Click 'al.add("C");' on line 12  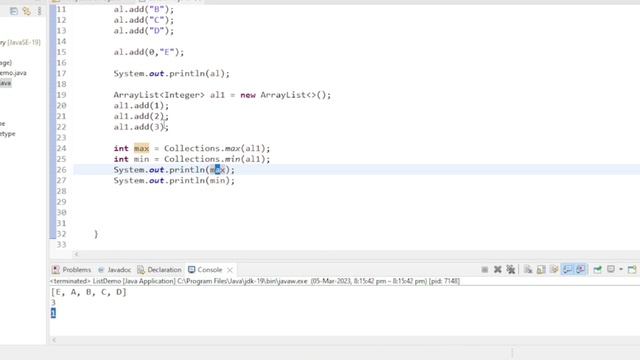[x=144, y=20]
